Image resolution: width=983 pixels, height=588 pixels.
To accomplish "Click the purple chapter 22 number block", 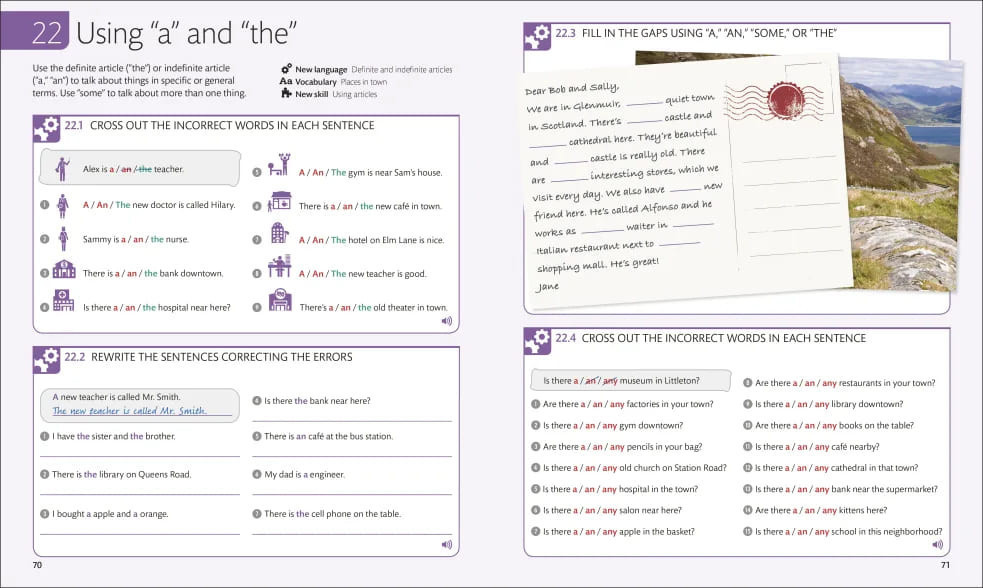I will [x=34, y=31].
